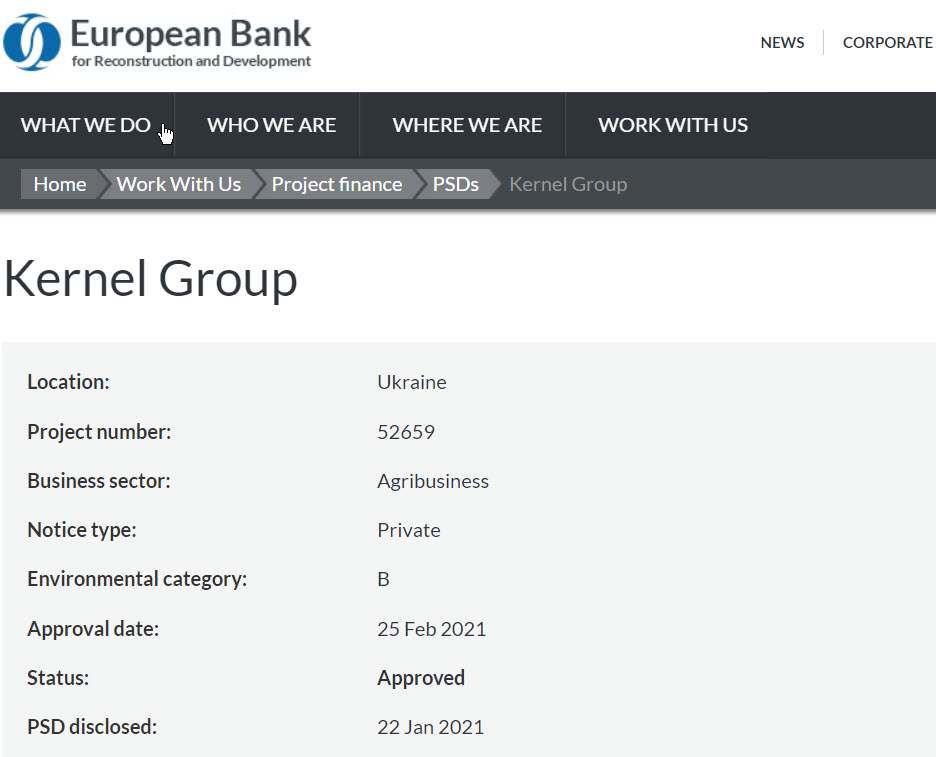Viewport: 936px width, 757px height.
Task: Click the Ukraine location value
Action: (x=412, y=382)
